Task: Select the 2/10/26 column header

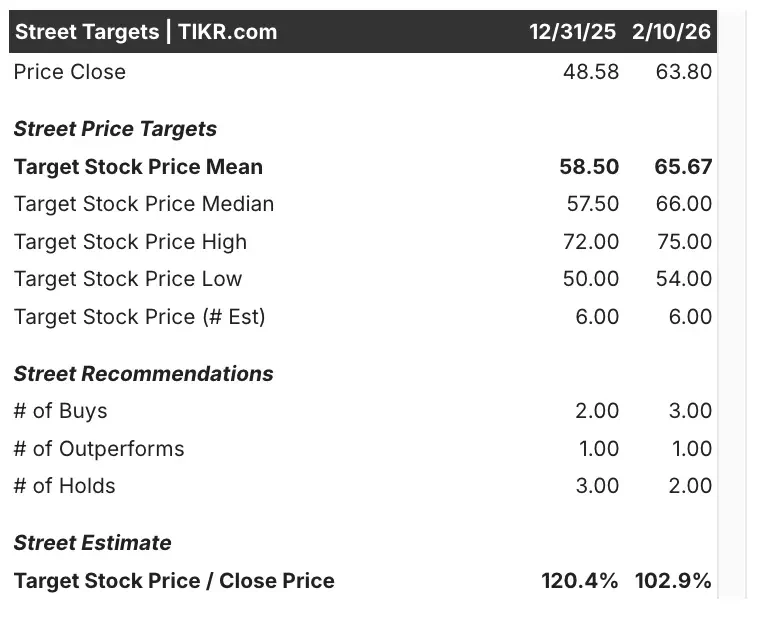Action: click(x=671, y=31)
